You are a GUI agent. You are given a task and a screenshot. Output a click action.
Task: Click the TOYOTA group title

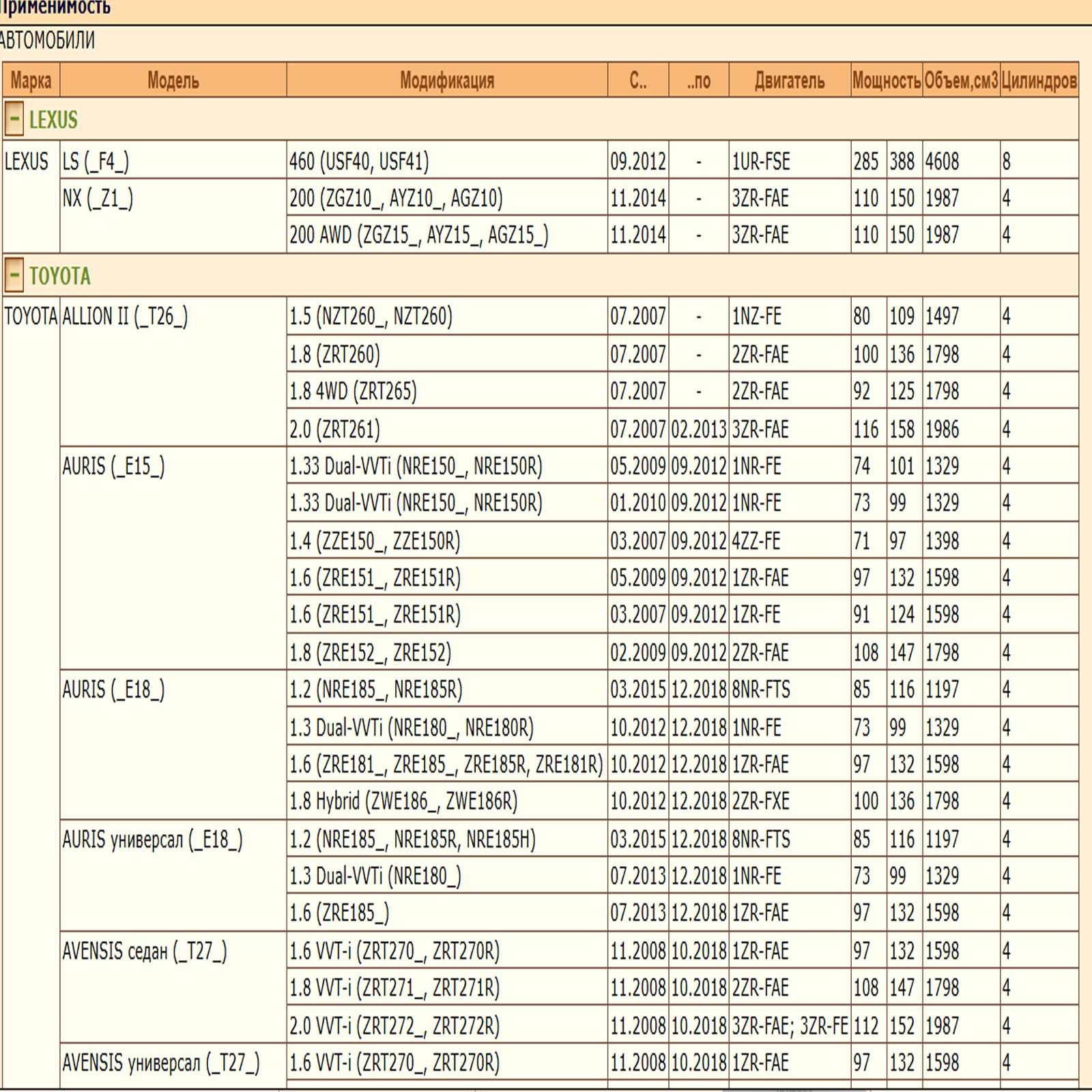coord(60,276)
